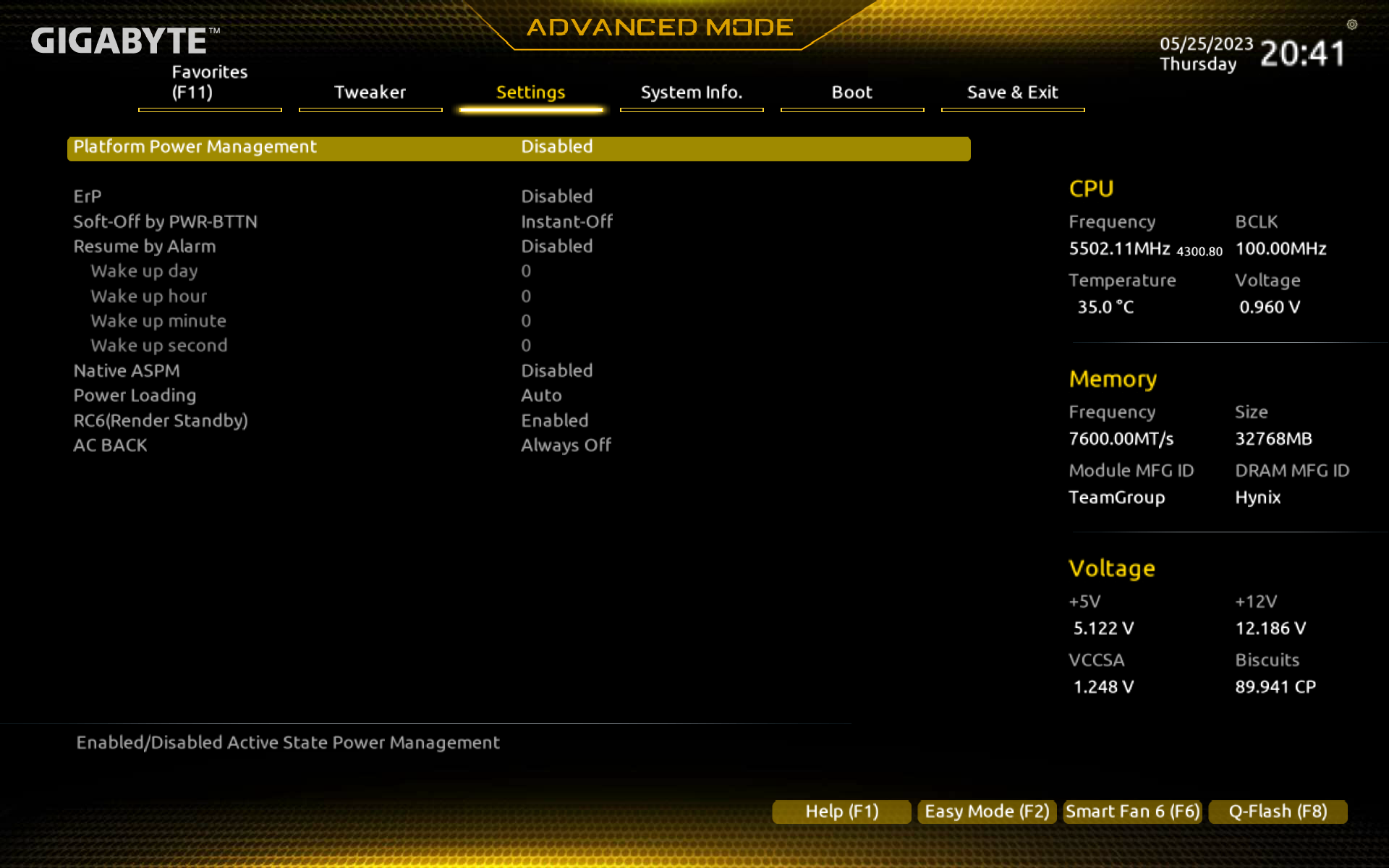1389x868 pixels.
Task: Open Power Loading Auto options
Action: click(541, 396)
